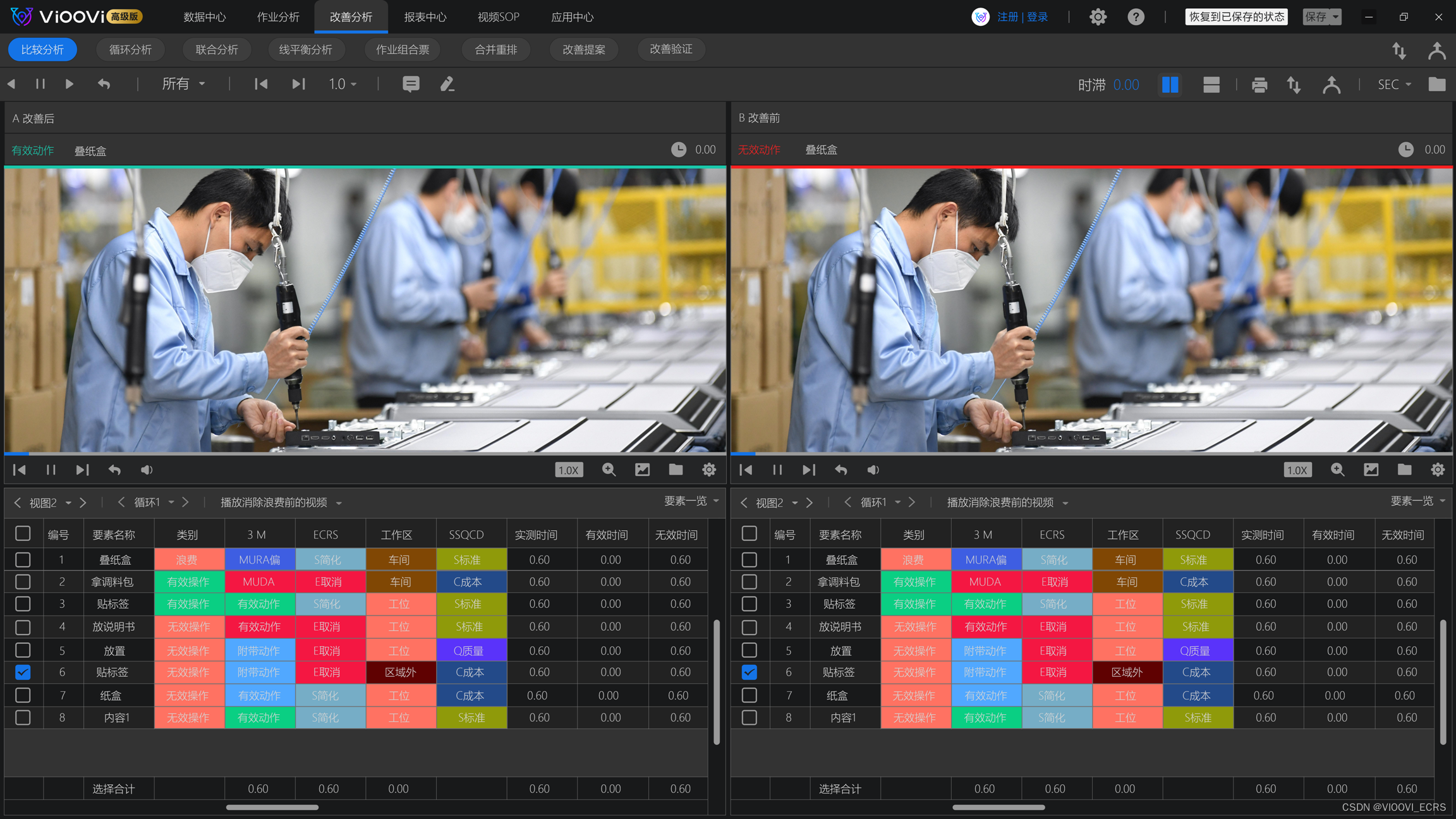
Task: Uncheck row 6 贴标签 in left table
Action: [x=23, y=672]
